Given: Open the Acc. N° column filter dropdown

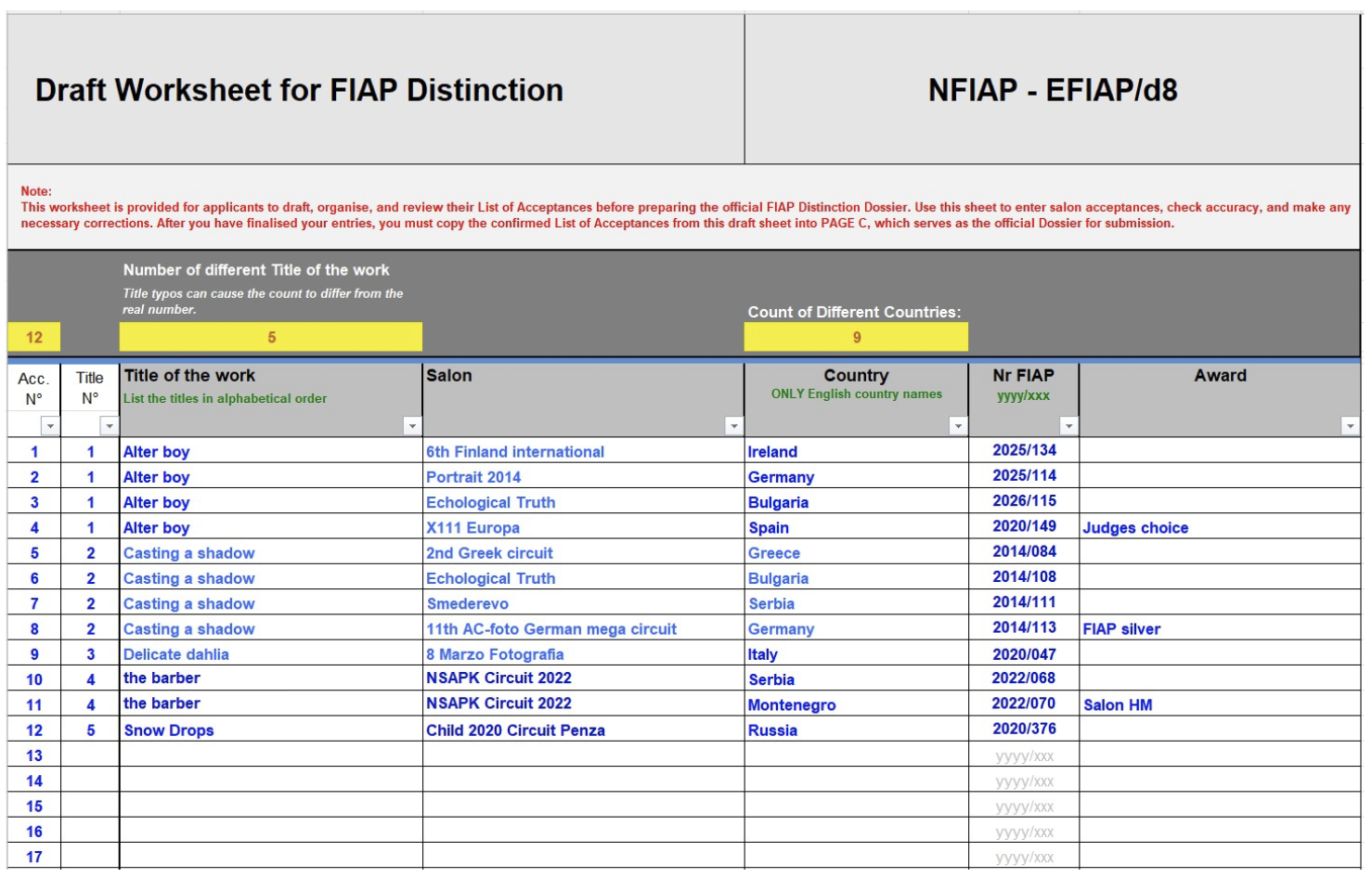Looking at the screenshot, I should point(50,426).
